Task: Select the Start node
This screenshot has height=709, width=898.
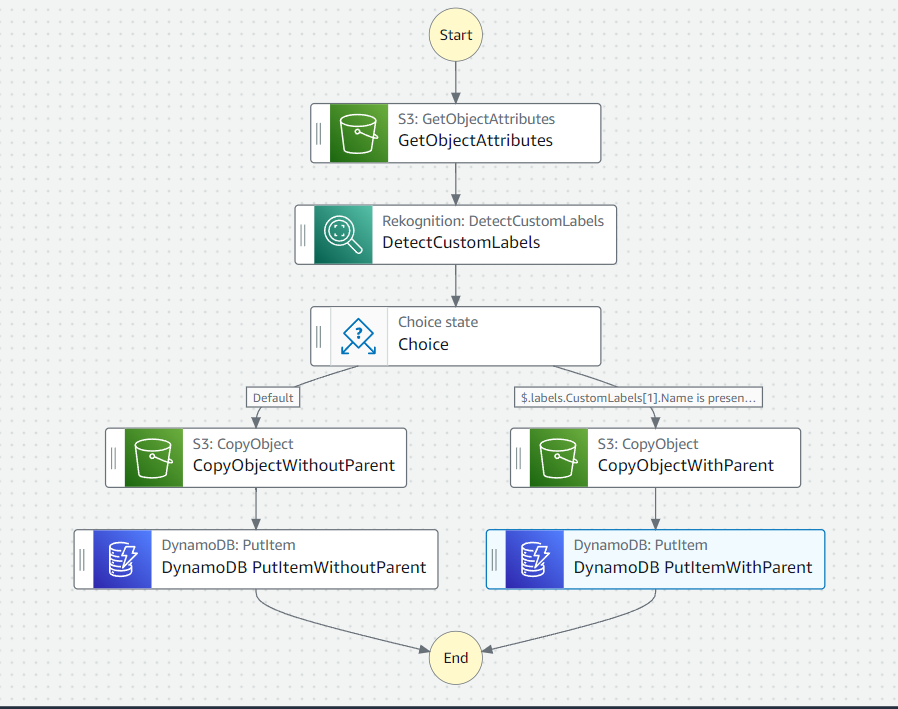Action: (456, 35)
